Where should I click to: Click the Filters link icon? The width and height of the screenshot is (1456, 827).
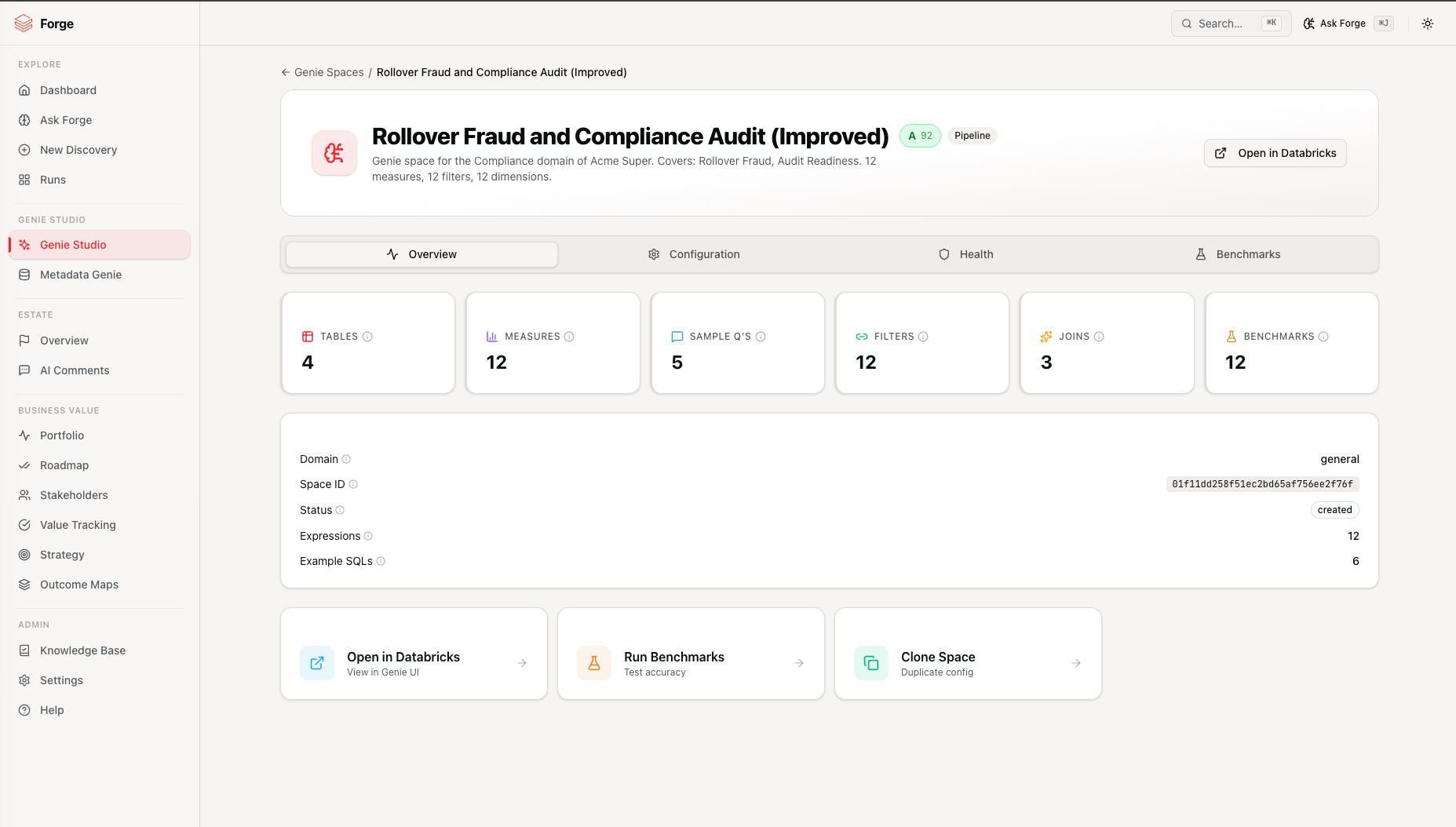[862, 337]
